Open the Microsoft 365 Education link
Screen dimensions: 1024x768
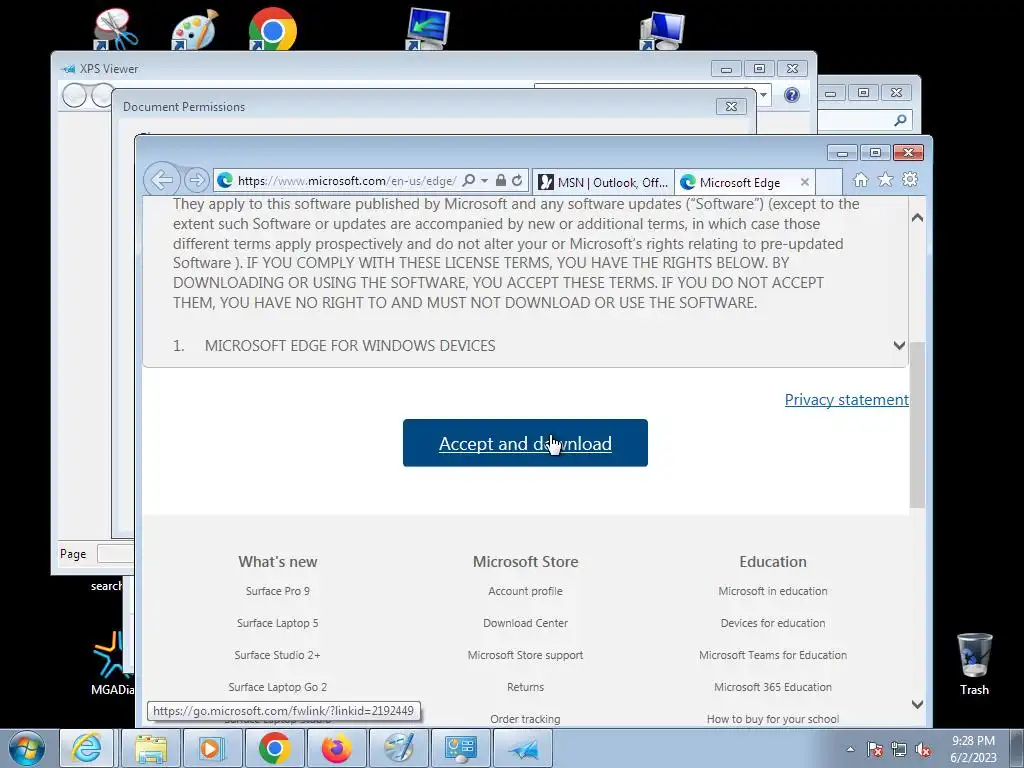pos(773,687)
